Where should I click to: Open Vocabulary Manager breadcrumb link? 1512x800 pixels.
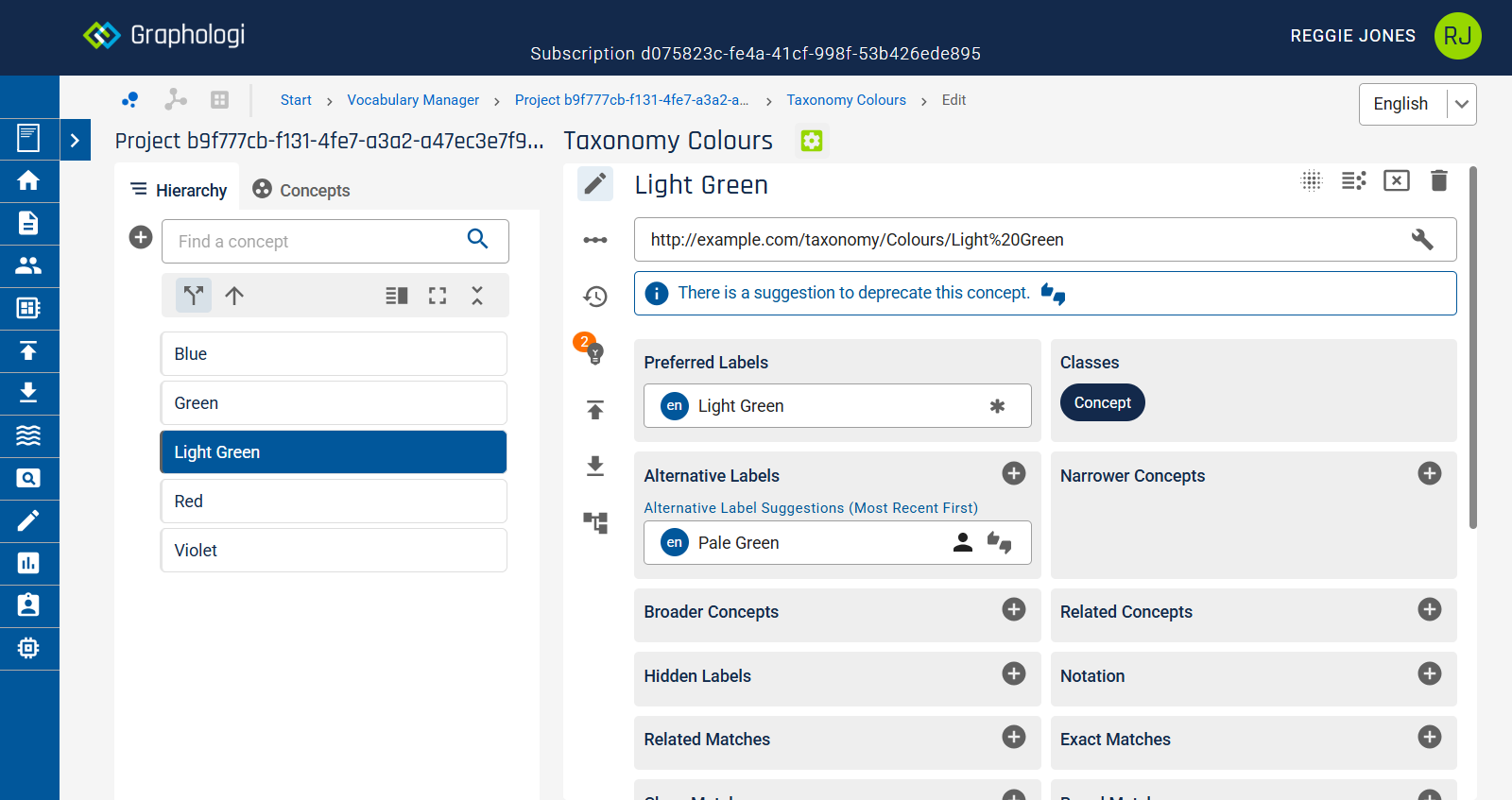pos(413,100)
